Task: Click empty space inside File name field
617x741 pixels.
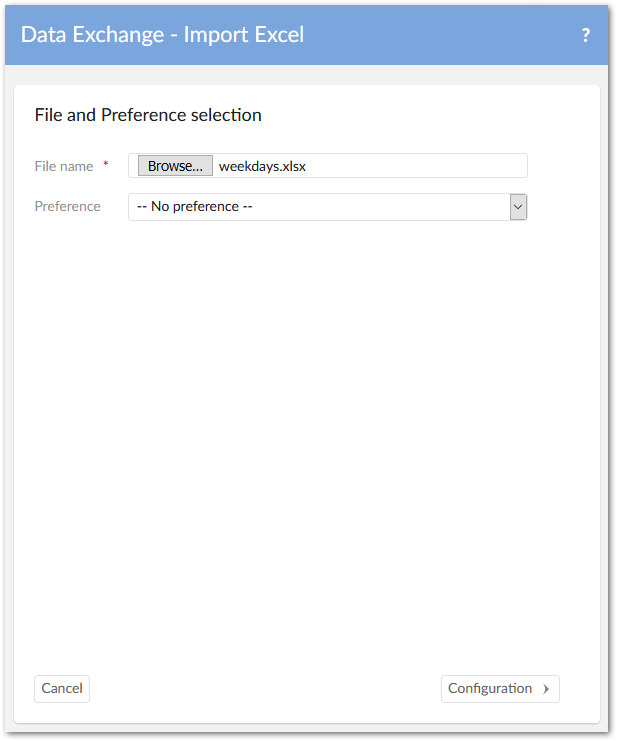Action: click(x=420, y=166)
